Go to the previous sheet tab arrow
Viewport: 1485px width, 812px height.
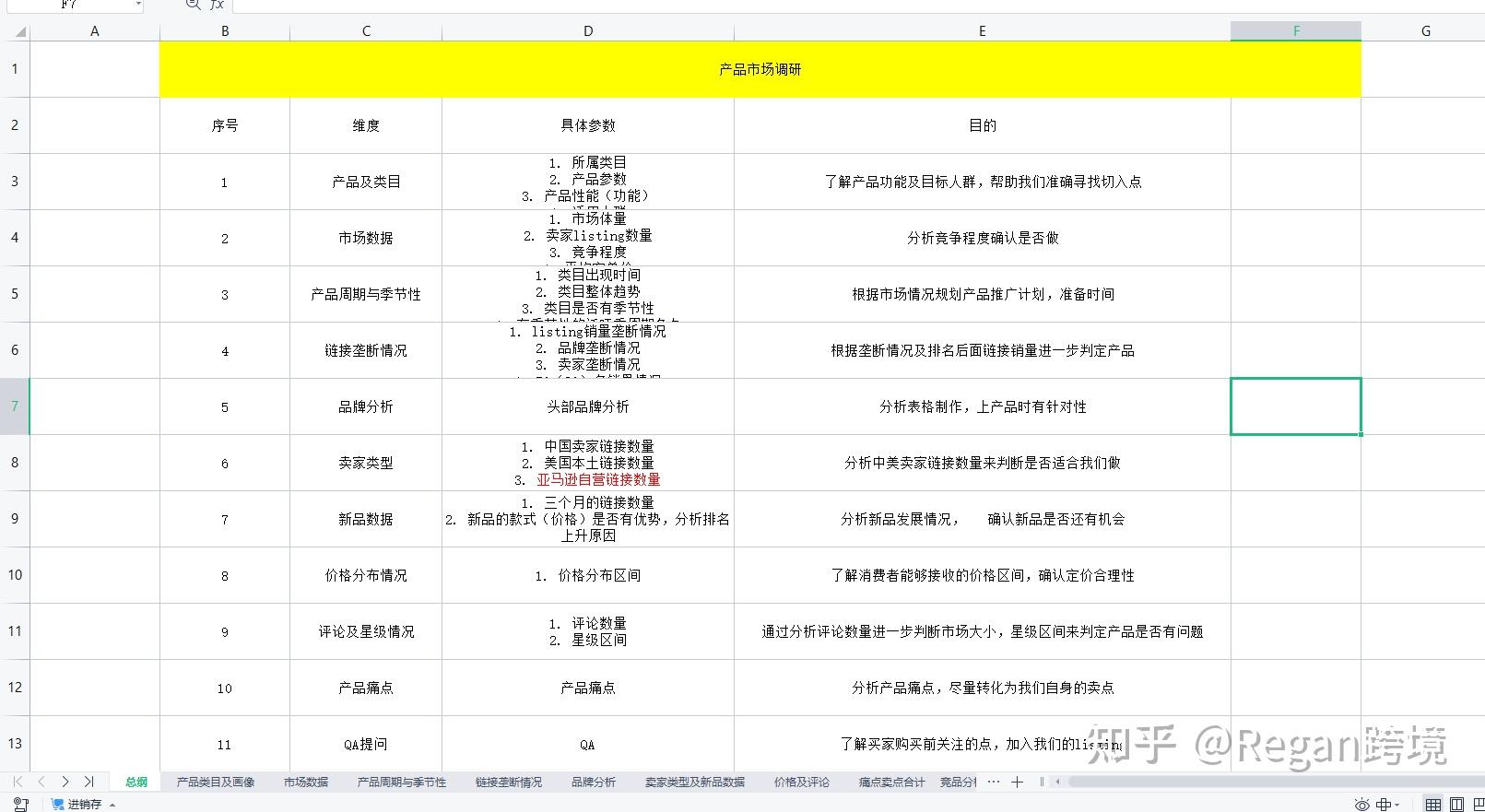pyautogui.click(x=41, y=782)
